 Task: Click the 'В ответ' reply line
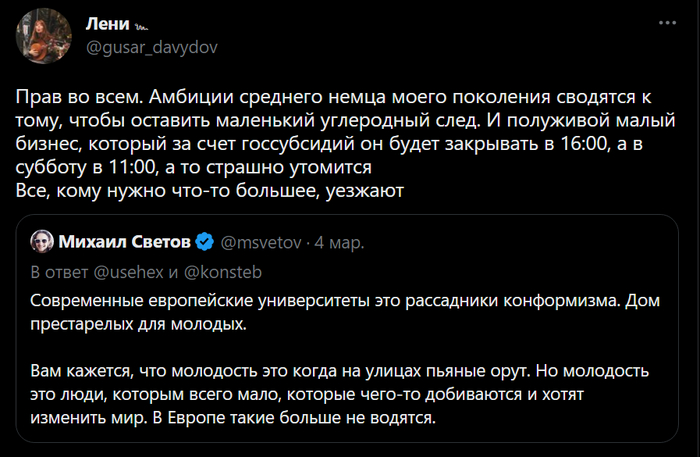(56, 271)
